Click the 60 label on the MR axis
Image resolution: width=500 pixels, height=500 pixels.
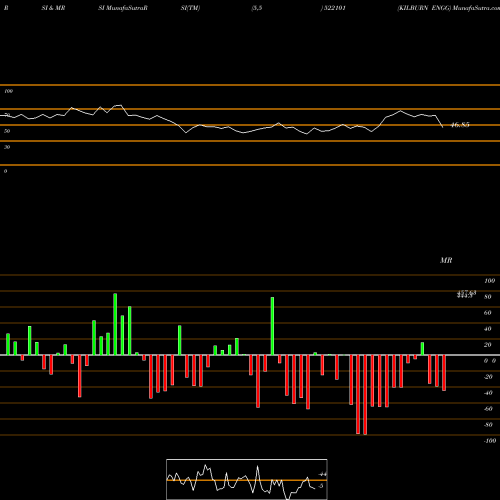click(x=488, y=313)
